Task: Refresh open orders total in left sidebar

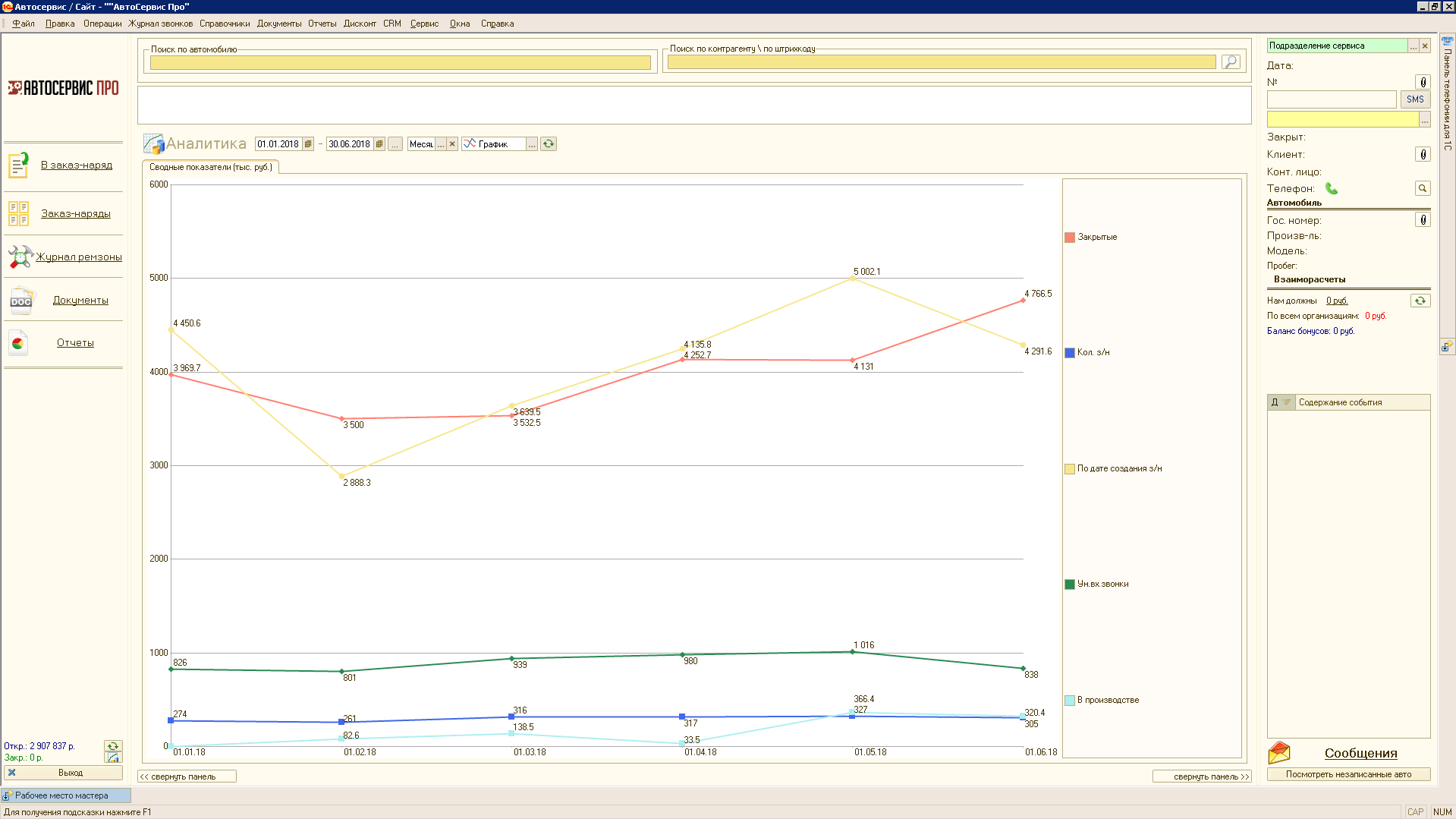Action: pos(113,746)
